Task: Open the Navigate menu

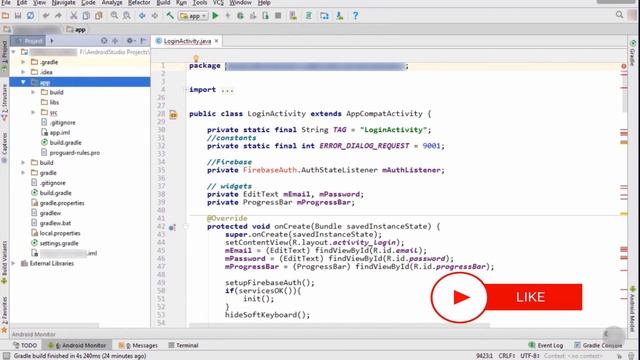Action: coord(63,3)
